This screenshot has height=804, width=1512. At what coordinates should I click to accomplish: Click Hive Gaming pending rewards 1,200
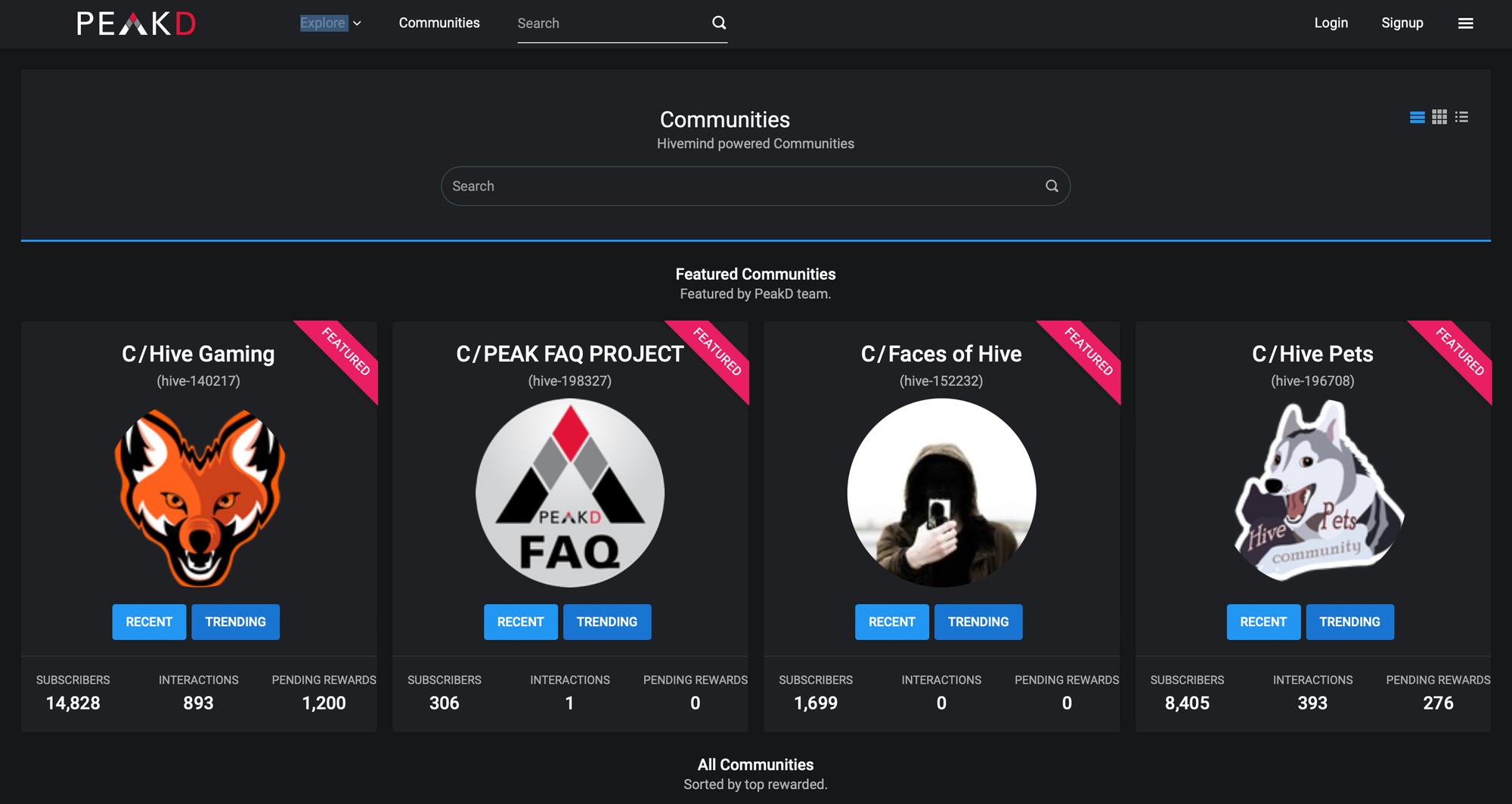(324, 703)
